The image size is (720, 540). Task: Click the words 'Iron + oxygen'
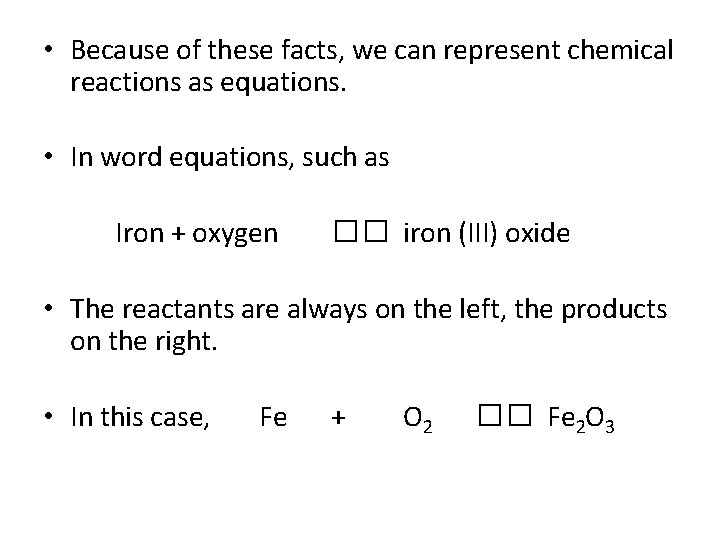[x=197, y=234]
